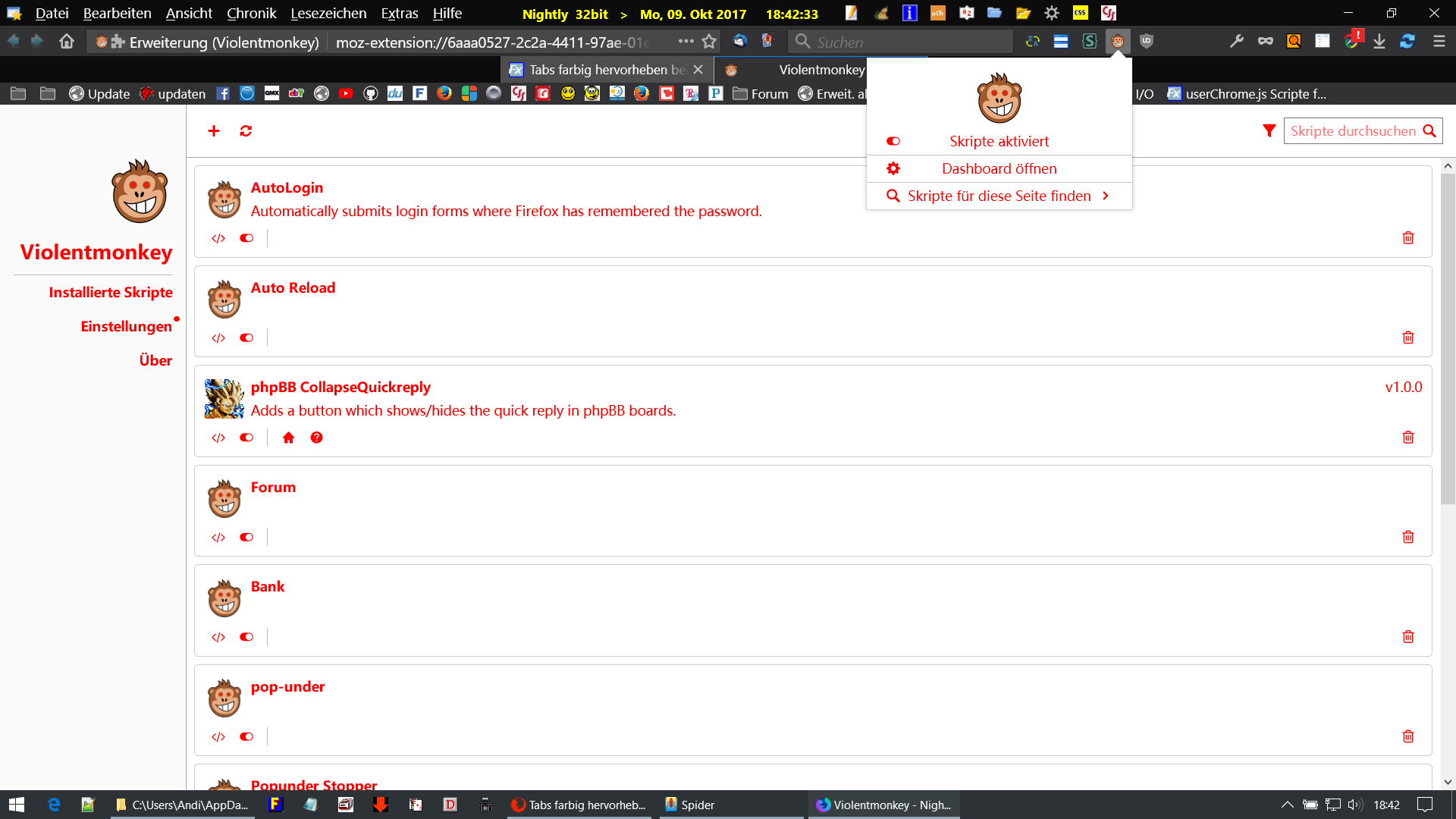Delete the Bank script via trash icon
Viewport: 1456px width, 819px height.
(1408, 637)
